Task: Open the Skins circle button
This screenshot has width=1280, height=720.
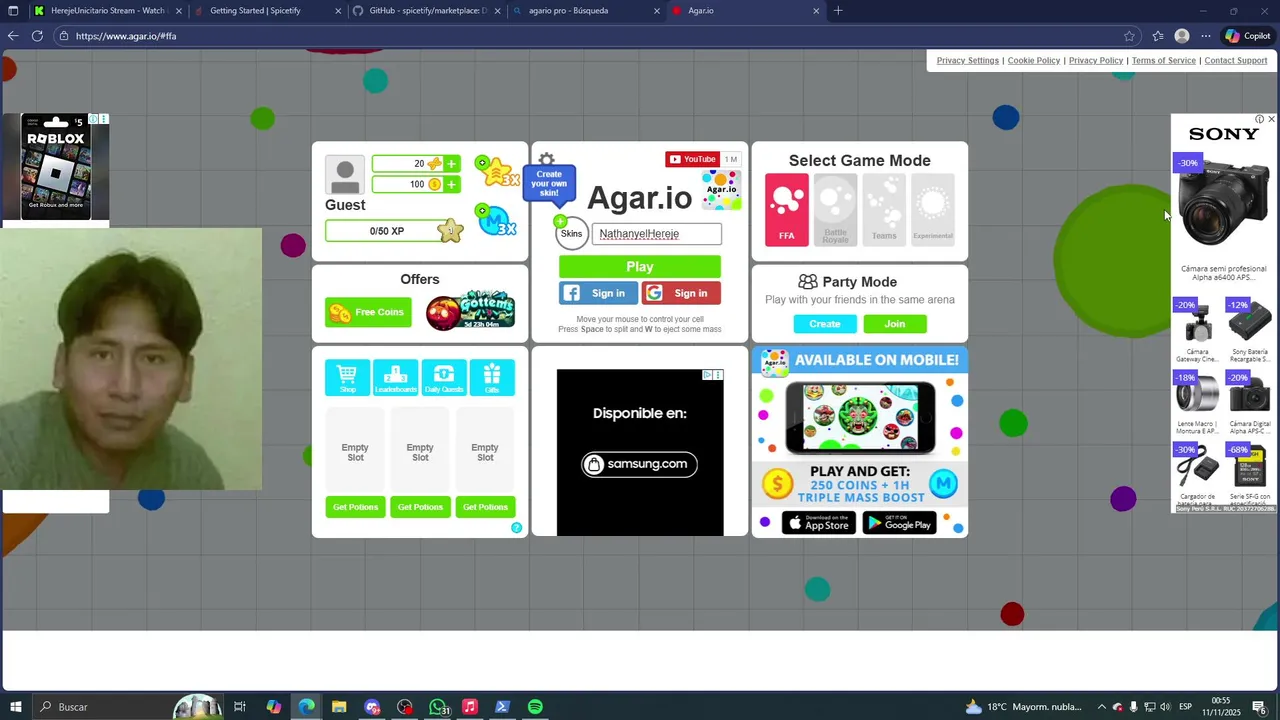Action: (571, 234)
